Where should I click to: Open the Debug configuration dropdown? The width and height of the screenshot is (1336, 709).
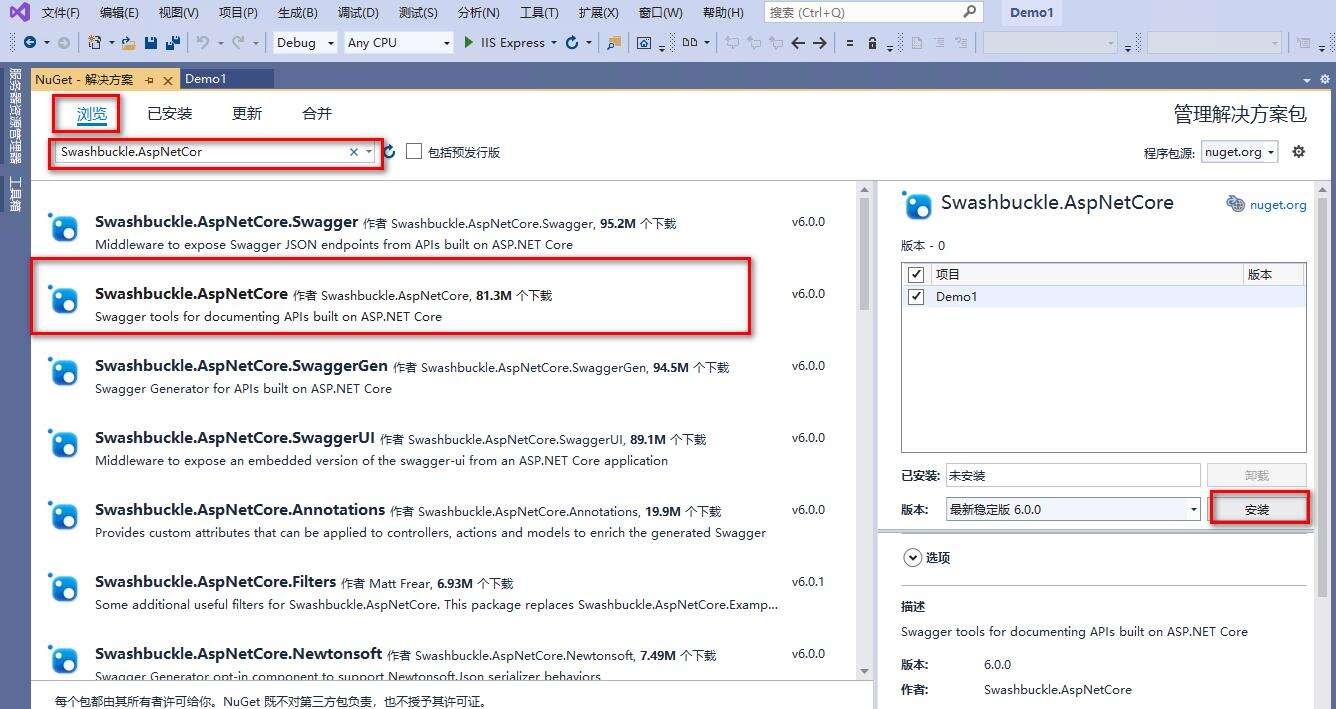pyautogui.click(x=303, y=43)
